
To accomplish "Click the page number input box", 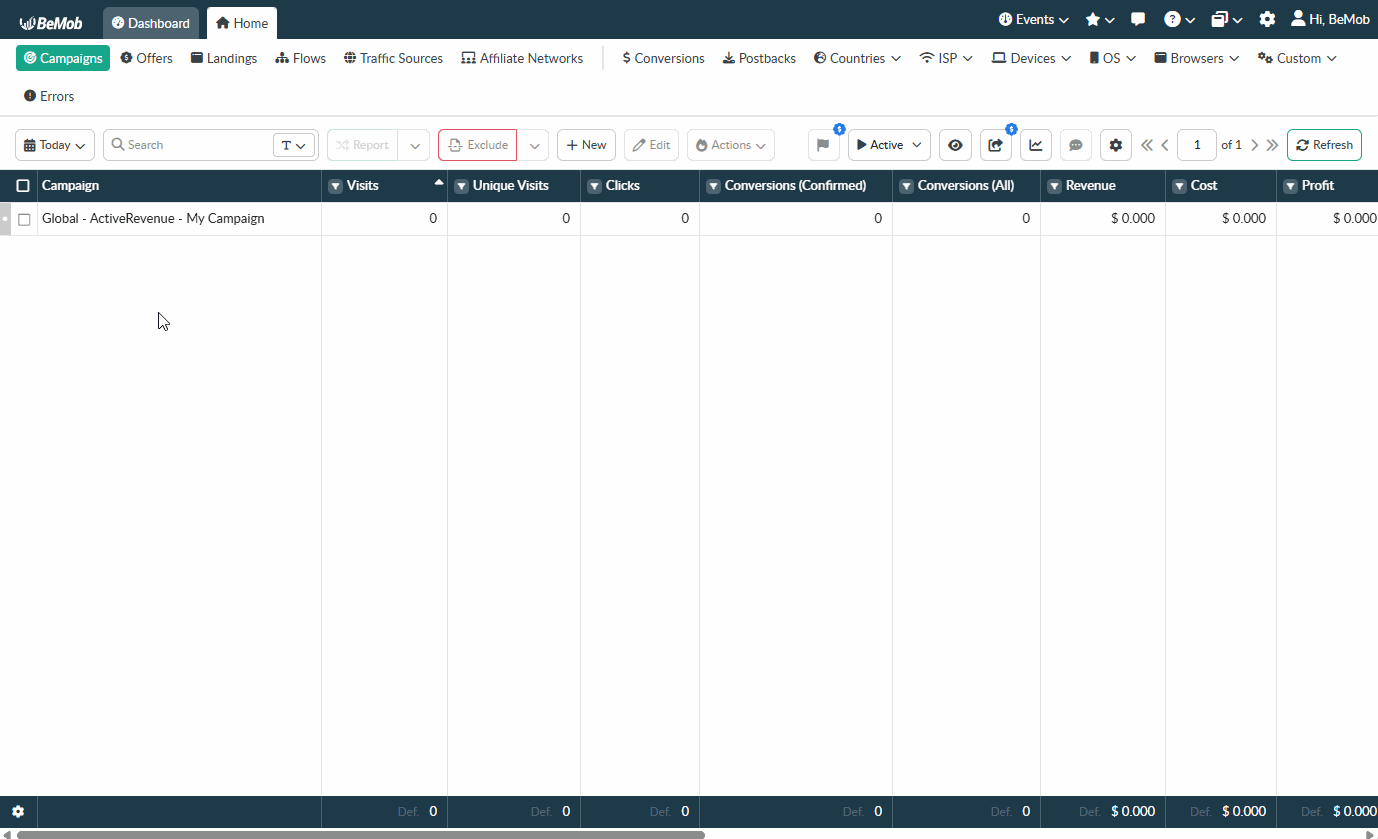I will [x=1197, y=145].
